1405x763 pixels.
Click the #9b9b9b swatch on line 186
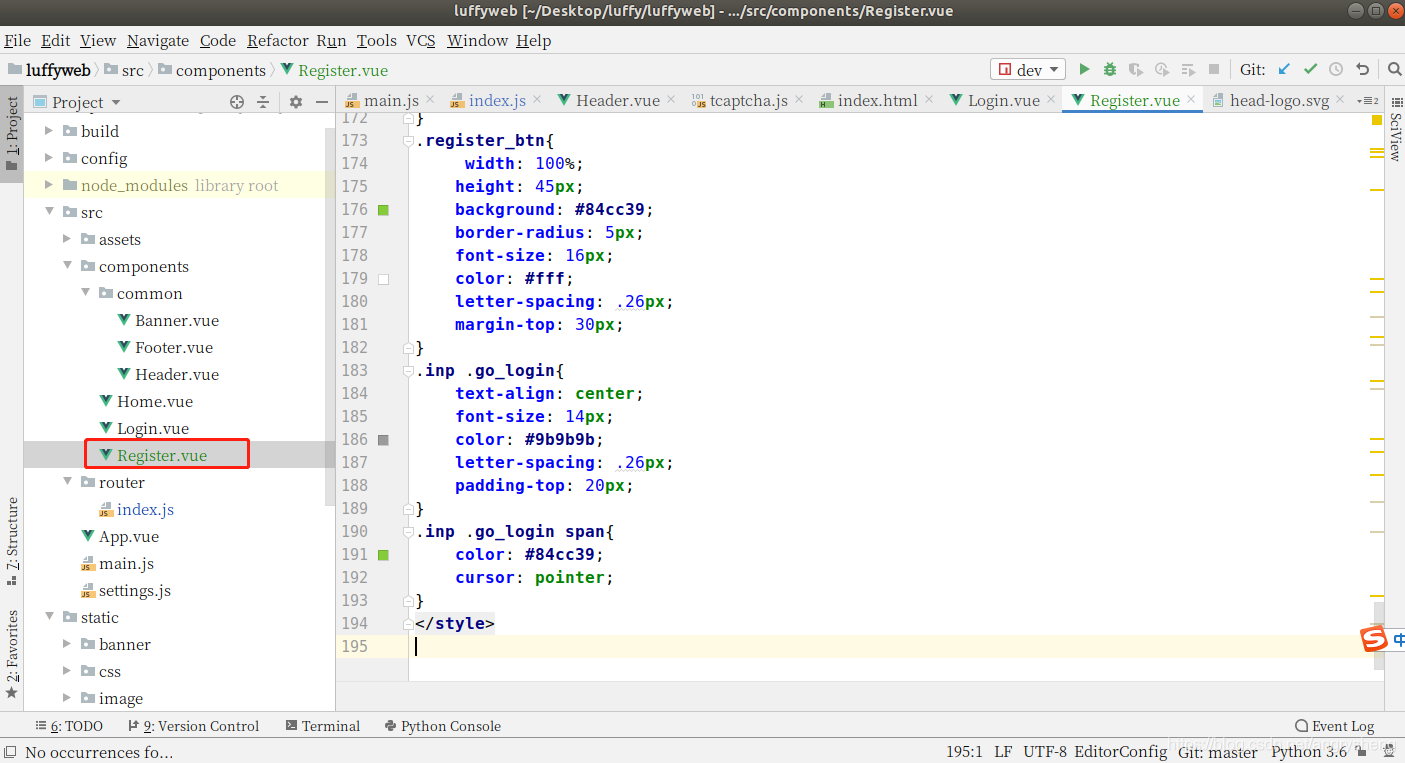pos(383,440)
